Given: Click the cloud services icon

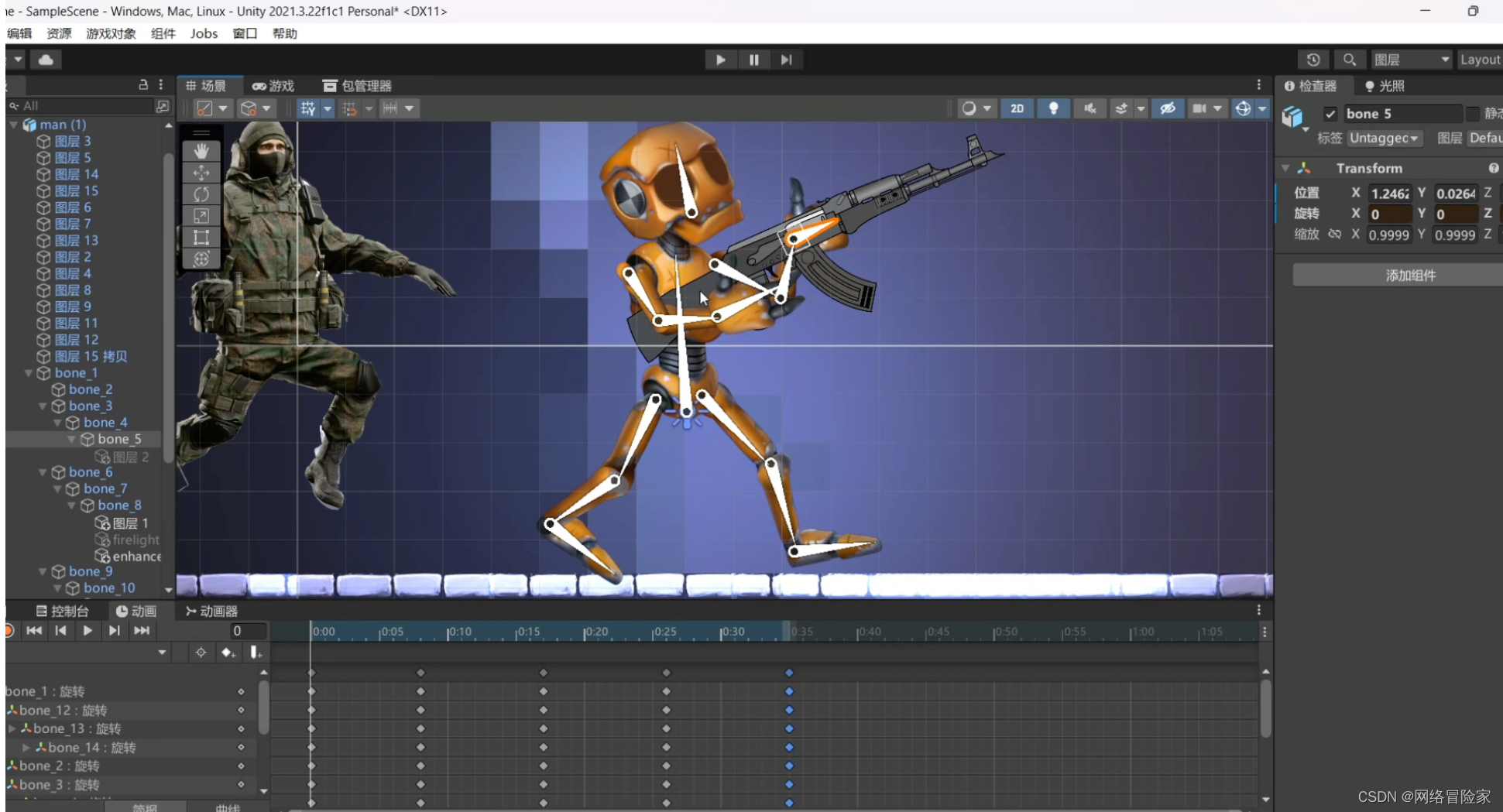Looking at the screenshot, I should coord(46,60).
